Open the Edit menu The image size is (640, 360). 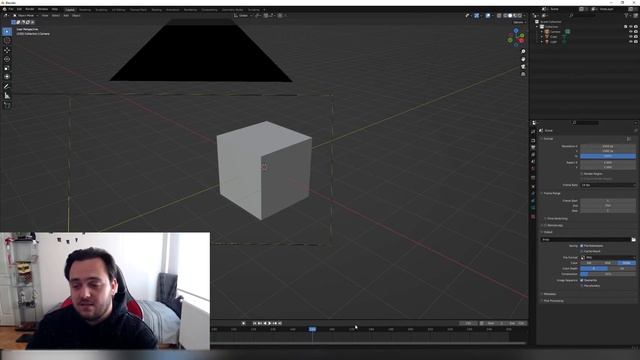coord(19,9)
